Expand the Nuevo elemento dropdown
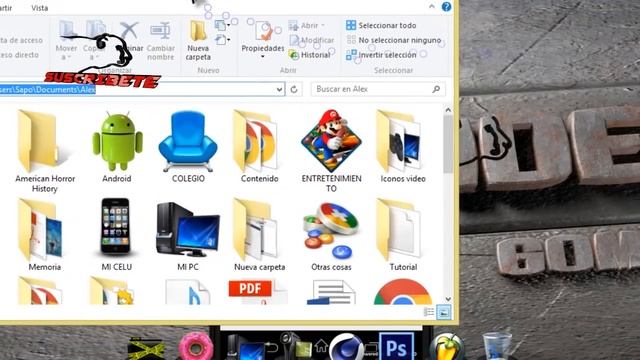Screen dimensions: 640x360 click(x=228, y=25)
